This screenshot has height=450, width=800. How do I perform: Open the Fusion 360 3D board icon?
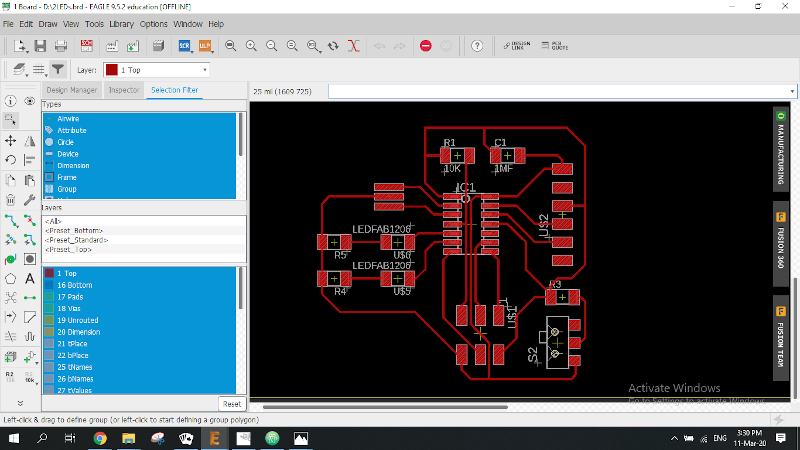[158, 46]
